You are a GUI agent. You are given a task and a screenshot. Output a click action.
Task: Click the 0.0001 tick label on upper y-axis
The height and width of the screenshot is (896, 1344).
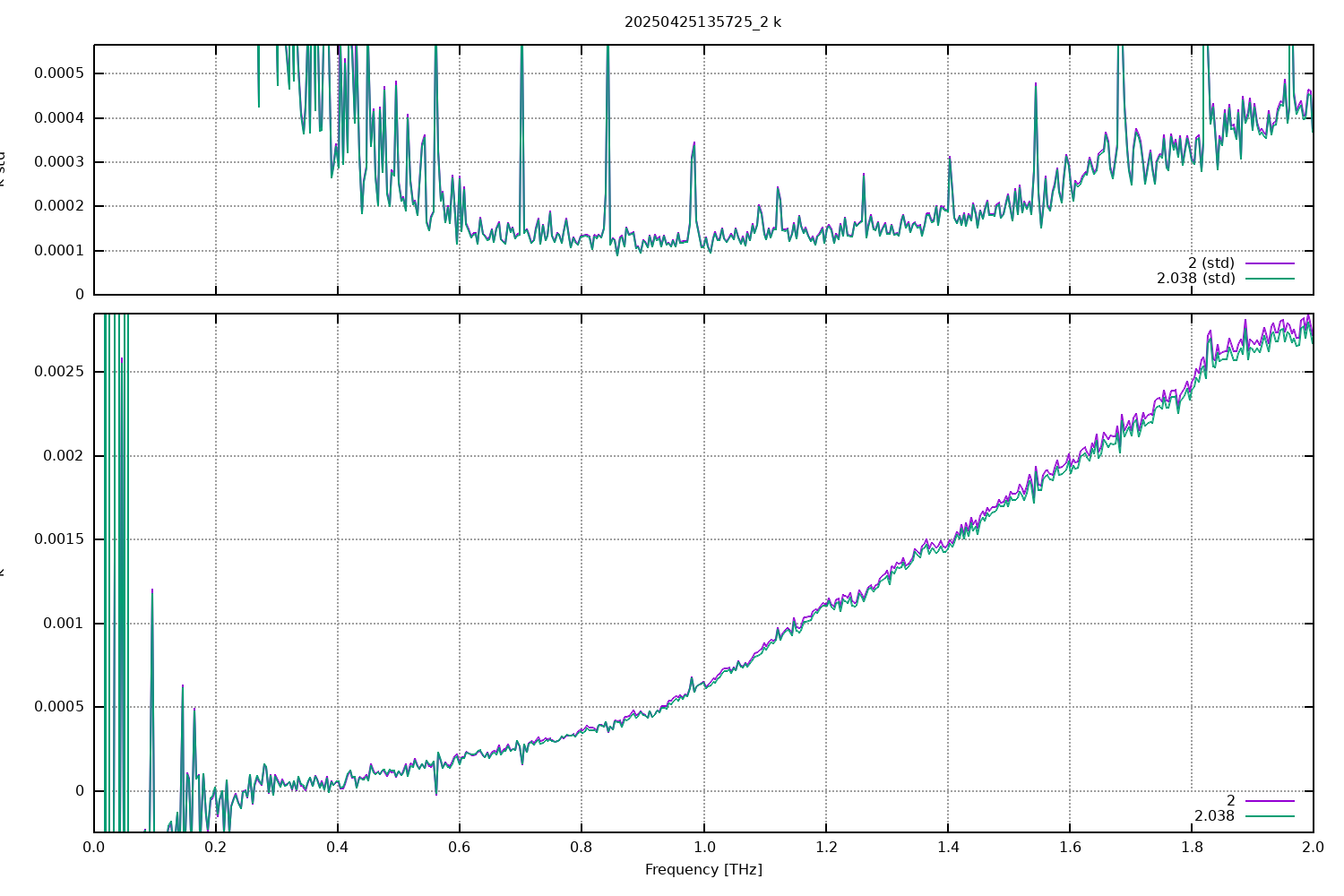59,251
